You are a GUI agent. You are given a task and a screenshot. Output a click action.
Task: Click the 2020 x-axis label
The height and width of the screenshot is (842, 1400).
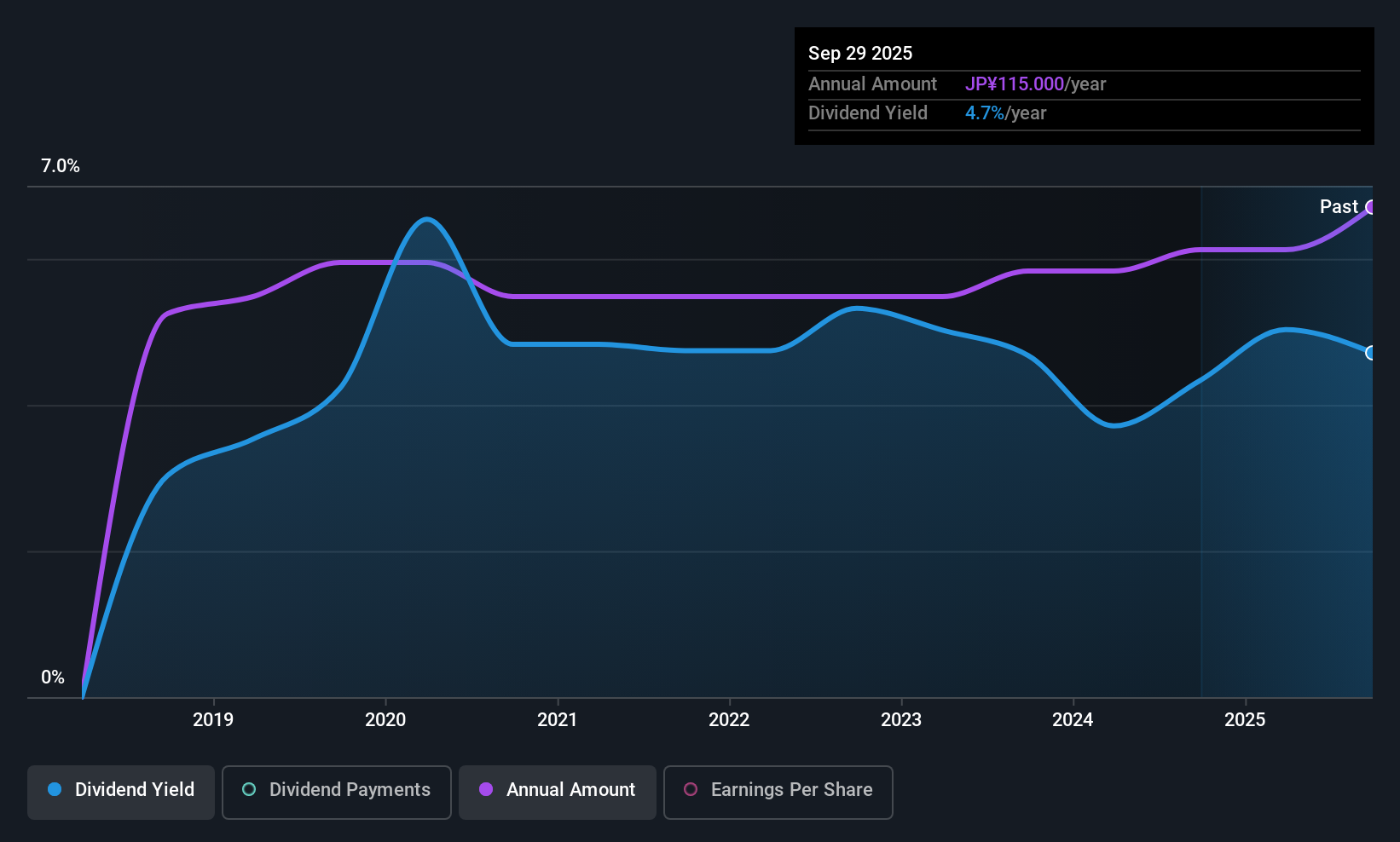pyautogui.click(x=385, y=719)
